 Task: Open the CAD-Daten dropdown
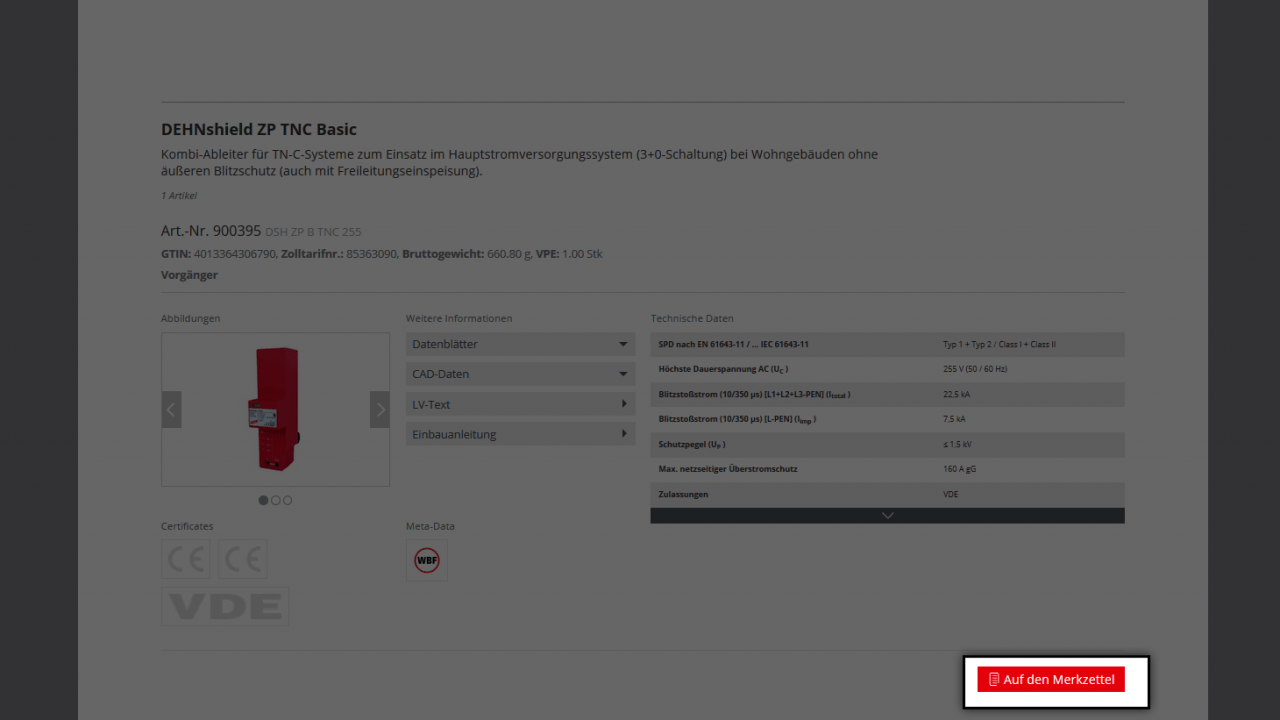pos(520,374)
